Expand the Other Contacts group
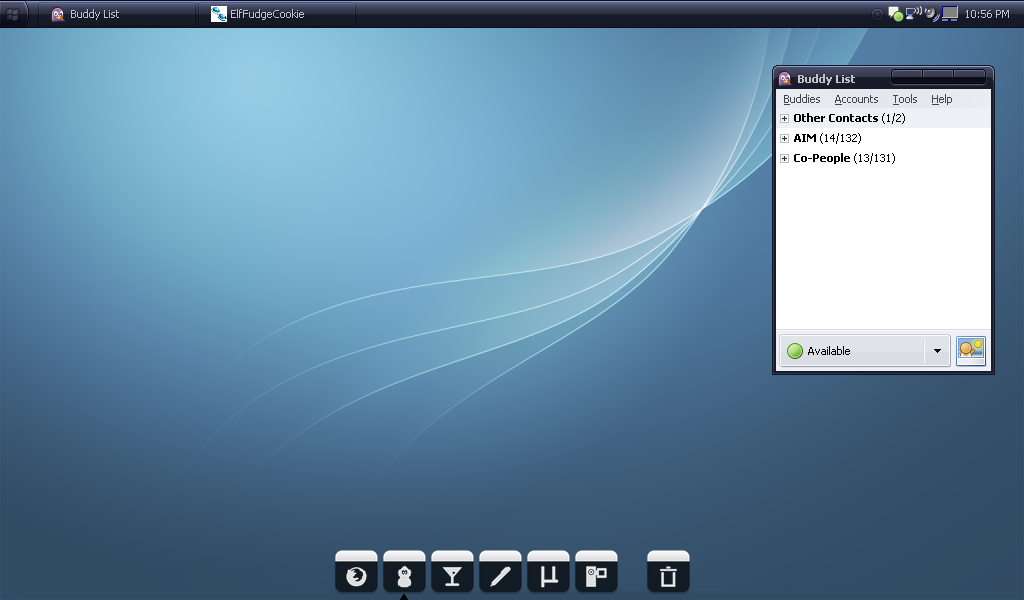The image size is (1024, 600). [785, 118]
